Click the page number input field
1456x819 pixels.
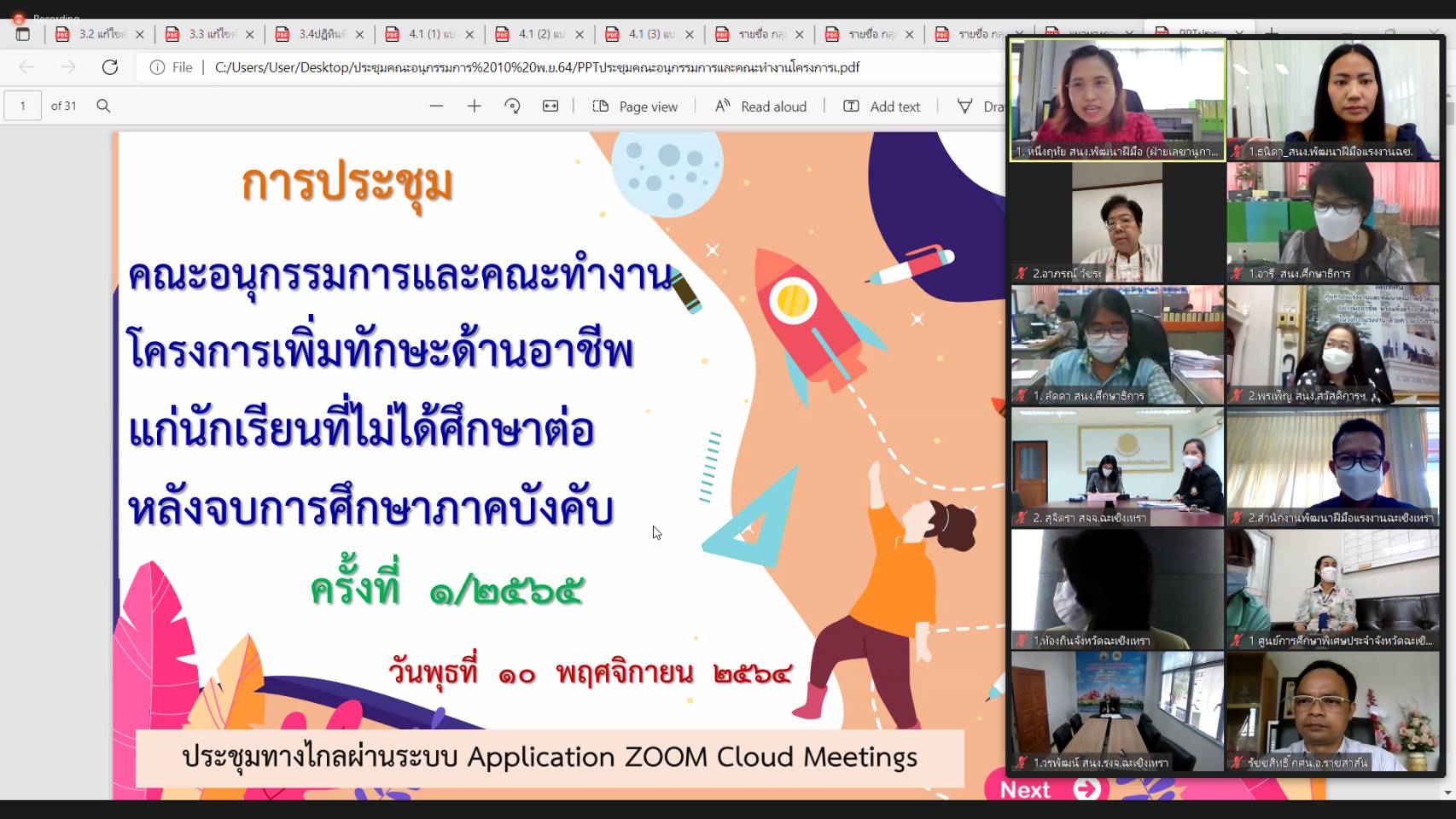[x=23, y=106]
